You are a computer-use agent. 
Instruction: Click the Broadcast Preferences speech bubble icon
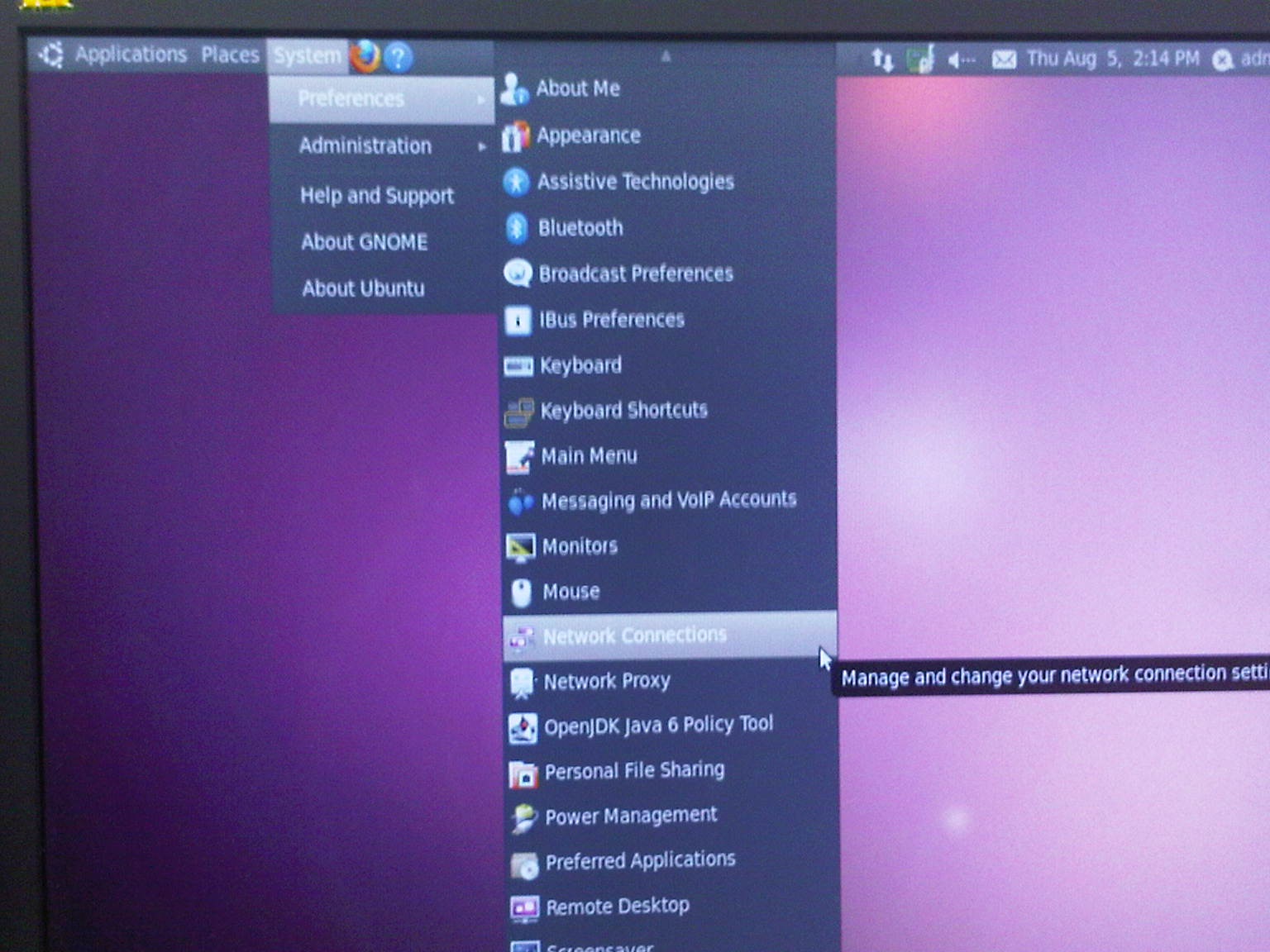(518, 274)
